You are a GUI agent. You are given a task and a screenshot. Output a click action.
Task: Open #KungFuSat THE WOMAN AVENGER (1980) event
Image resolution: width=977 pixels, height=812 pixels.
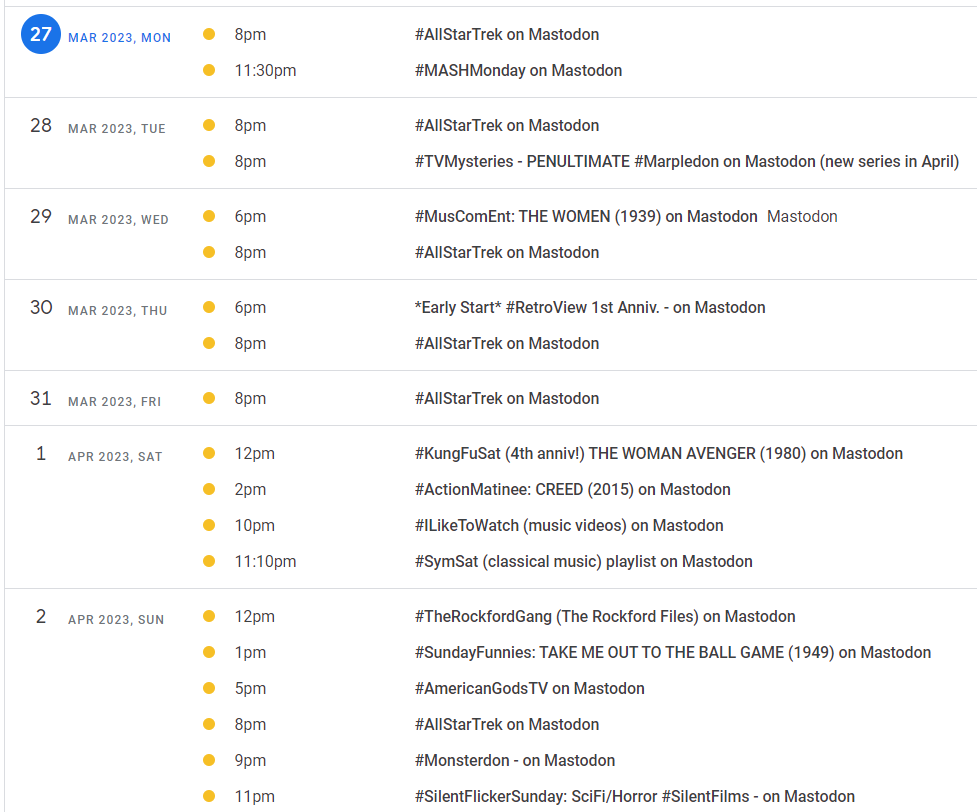click(659, 453)
